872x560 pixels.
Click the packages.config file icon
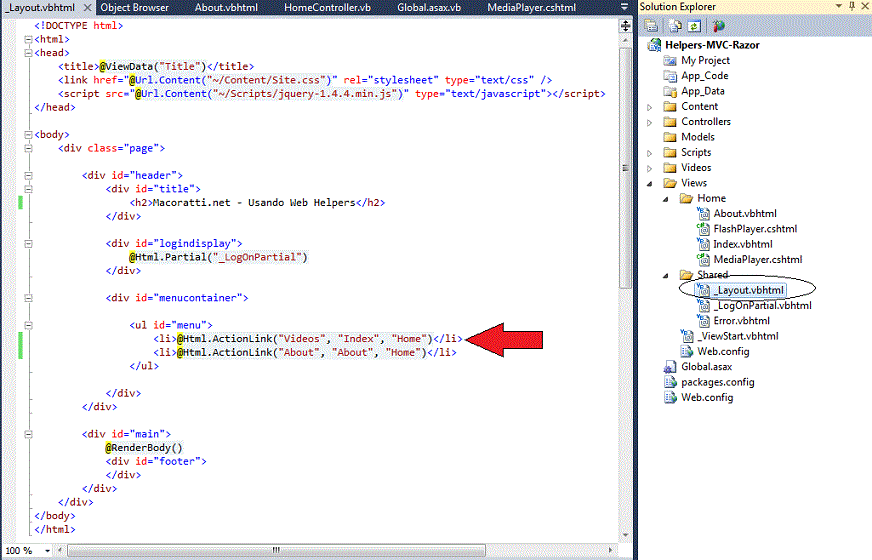670,382
